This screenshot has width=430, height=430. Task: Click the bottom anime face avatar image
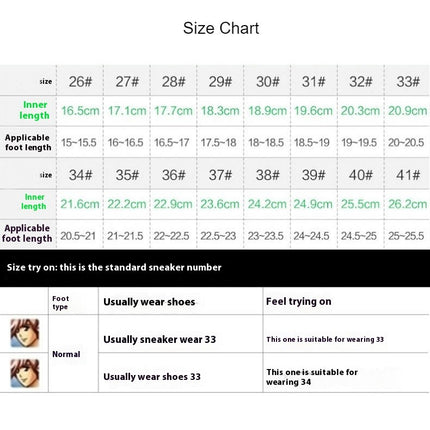(x=25, y=373)
